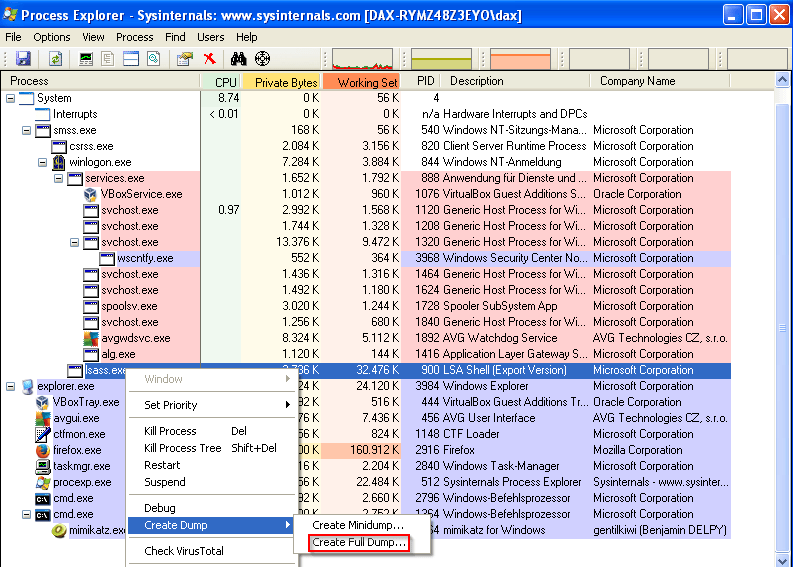Collapse svchost.exe node containing wscntfy.exe
Viewport: 793px width, 567px height.
(74, 242)
